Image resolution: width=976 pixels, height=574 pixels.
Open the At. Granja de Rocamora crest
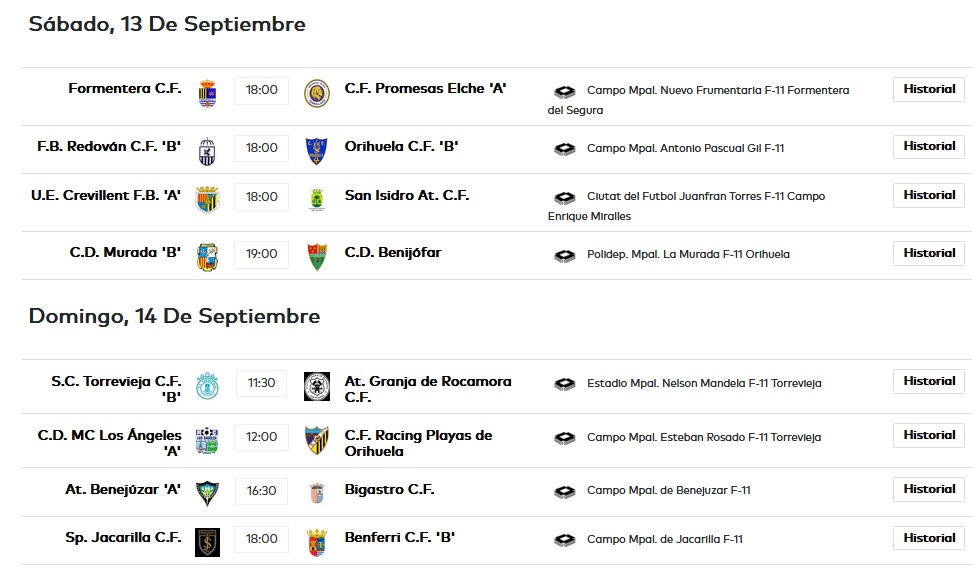coord(317,386)
